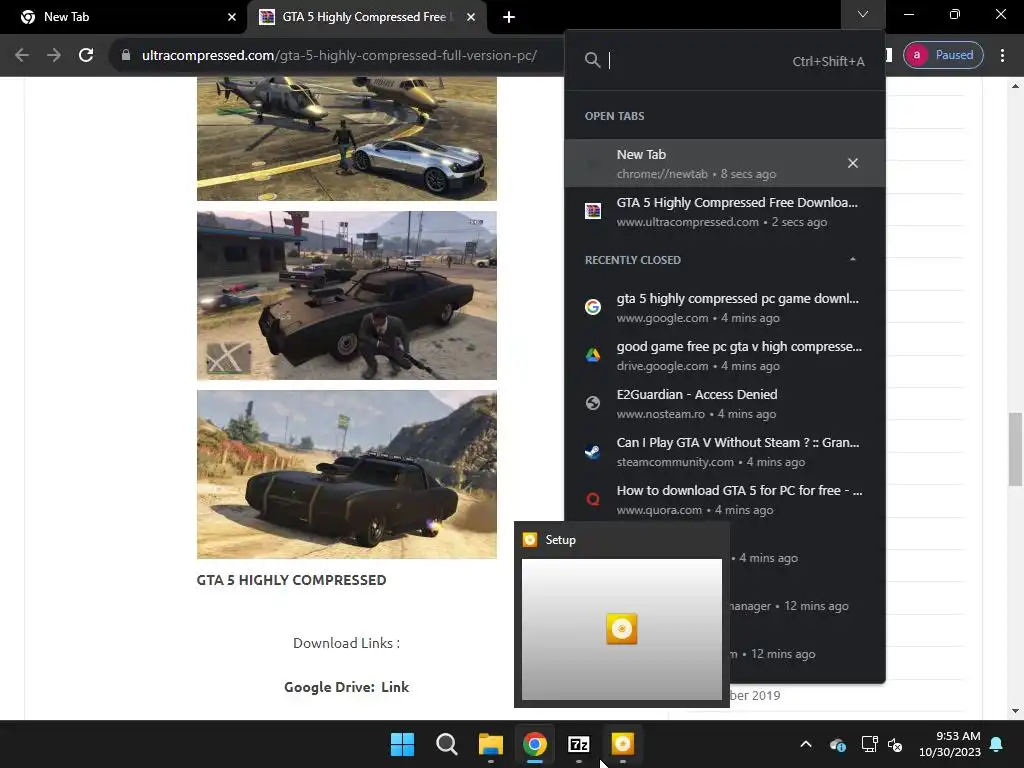Close the GTA 5 Highly Compressed tab
This screenshot has height=768, width=1024.
pos(471,17)
